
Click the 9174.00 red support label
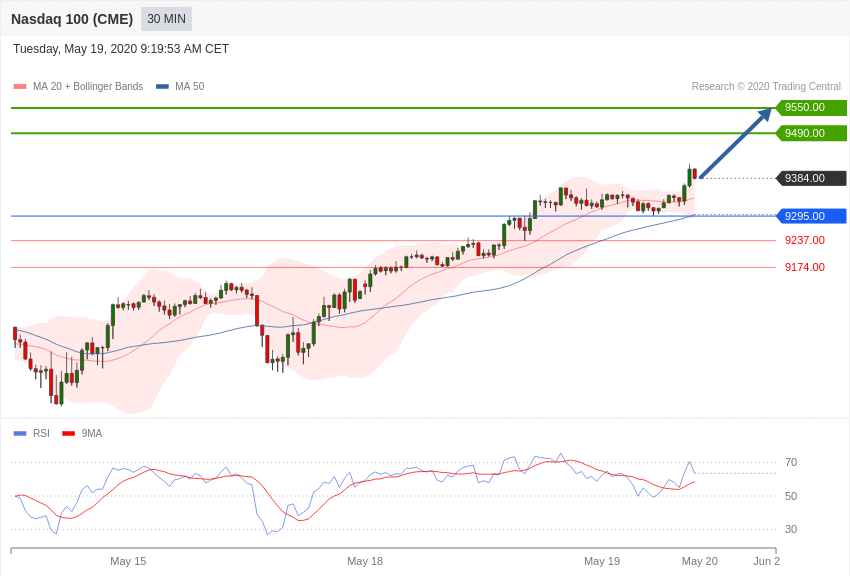(804, 267)
